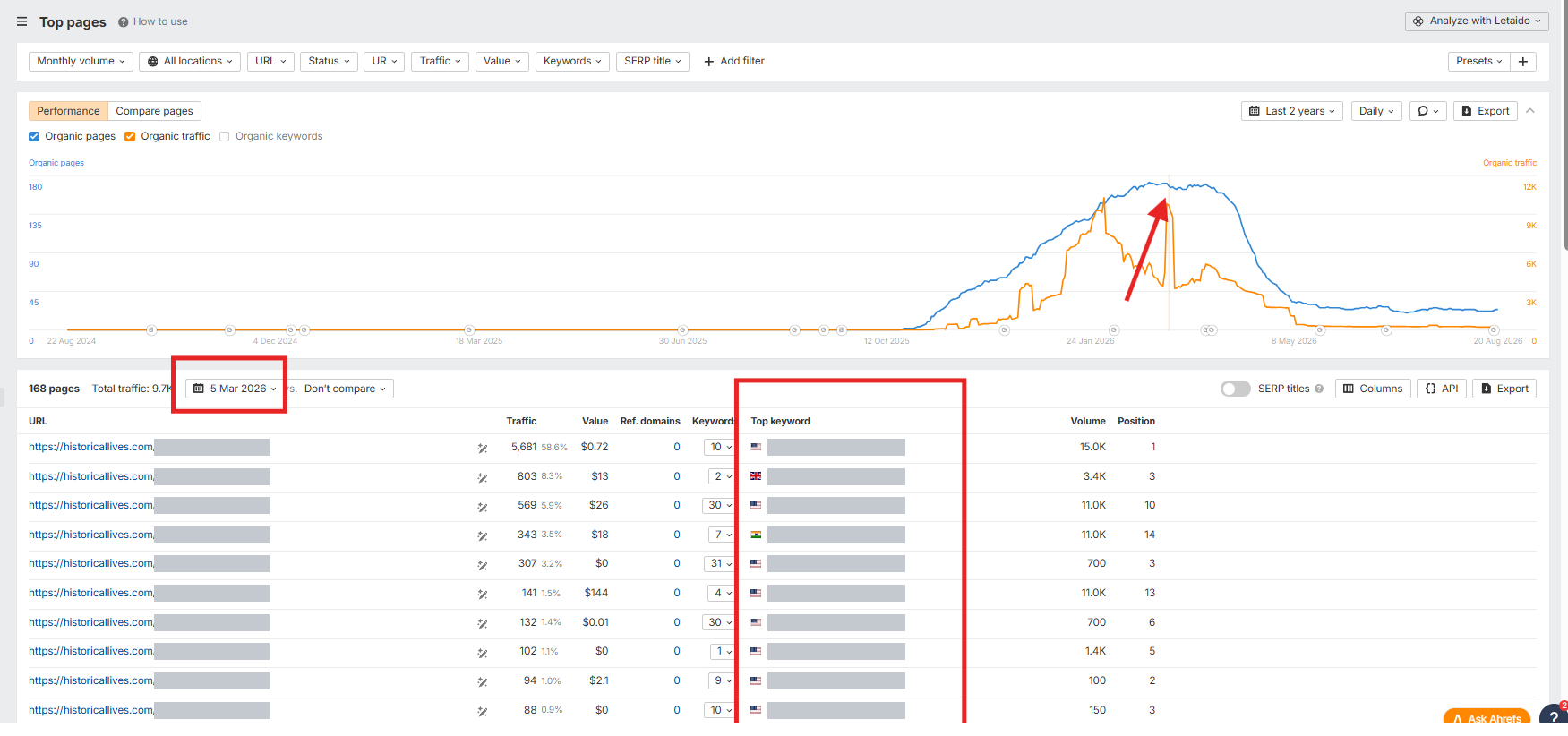
Task: Sort by the Position column header
Action: pos(1136,421)
